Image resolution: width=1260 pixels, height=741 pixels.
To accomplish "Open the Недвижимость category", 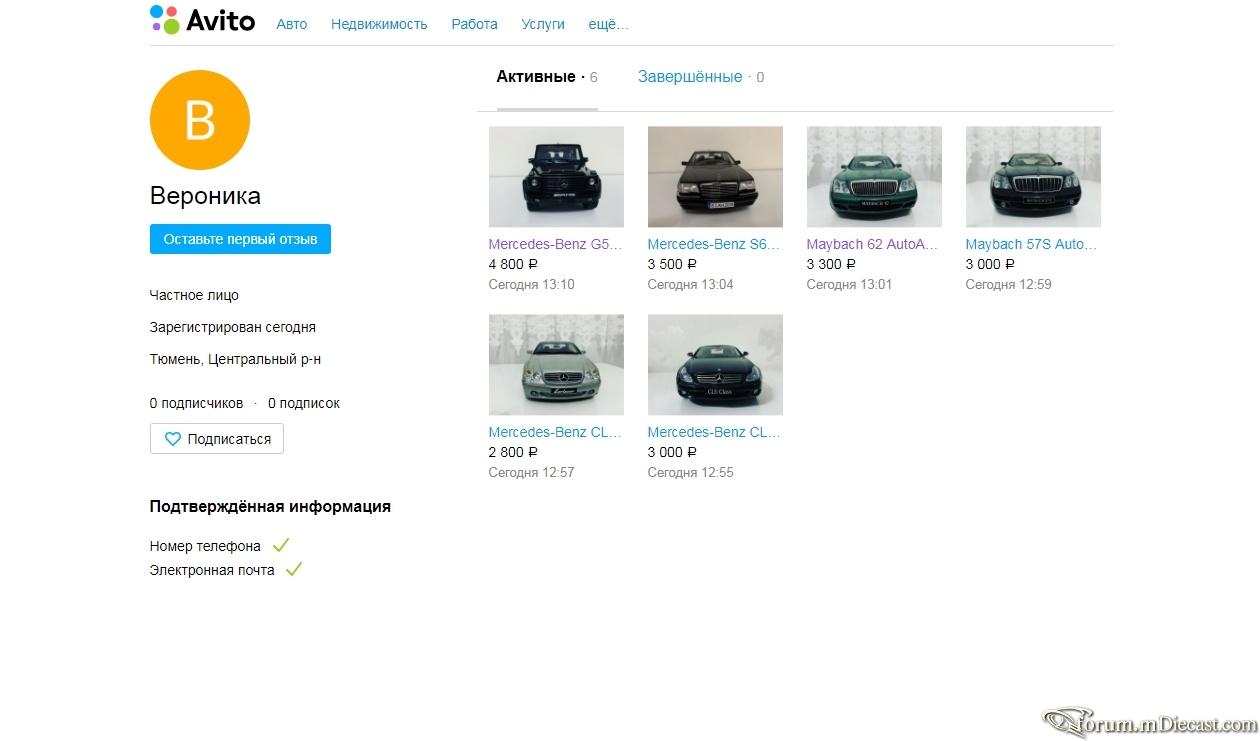I will (x=379, y=24).
